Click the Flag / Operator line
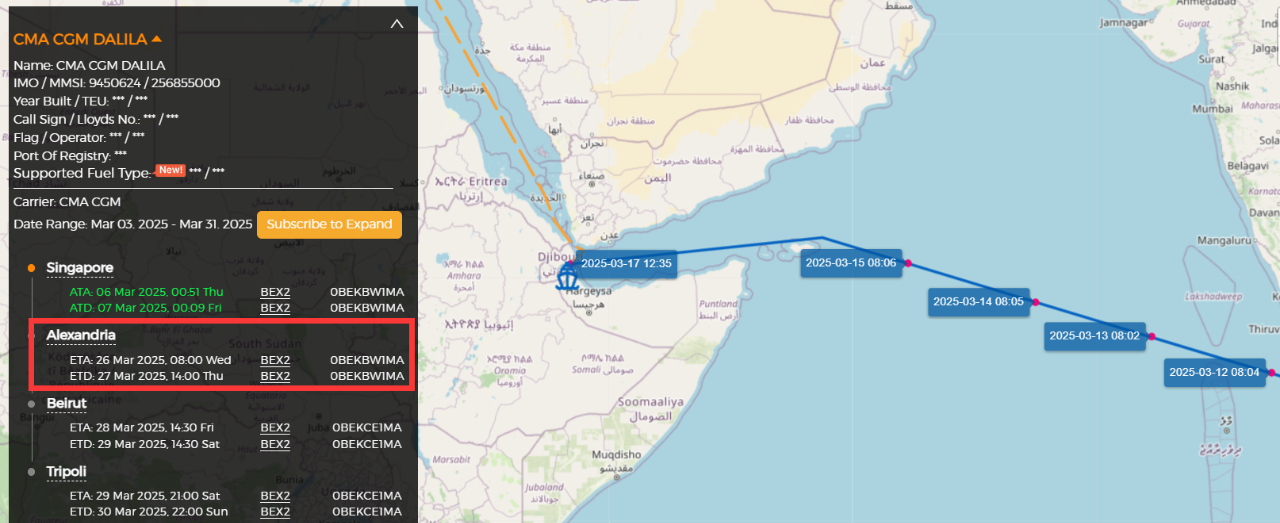Screen dimensions: 1280x523 click(79, 137)
